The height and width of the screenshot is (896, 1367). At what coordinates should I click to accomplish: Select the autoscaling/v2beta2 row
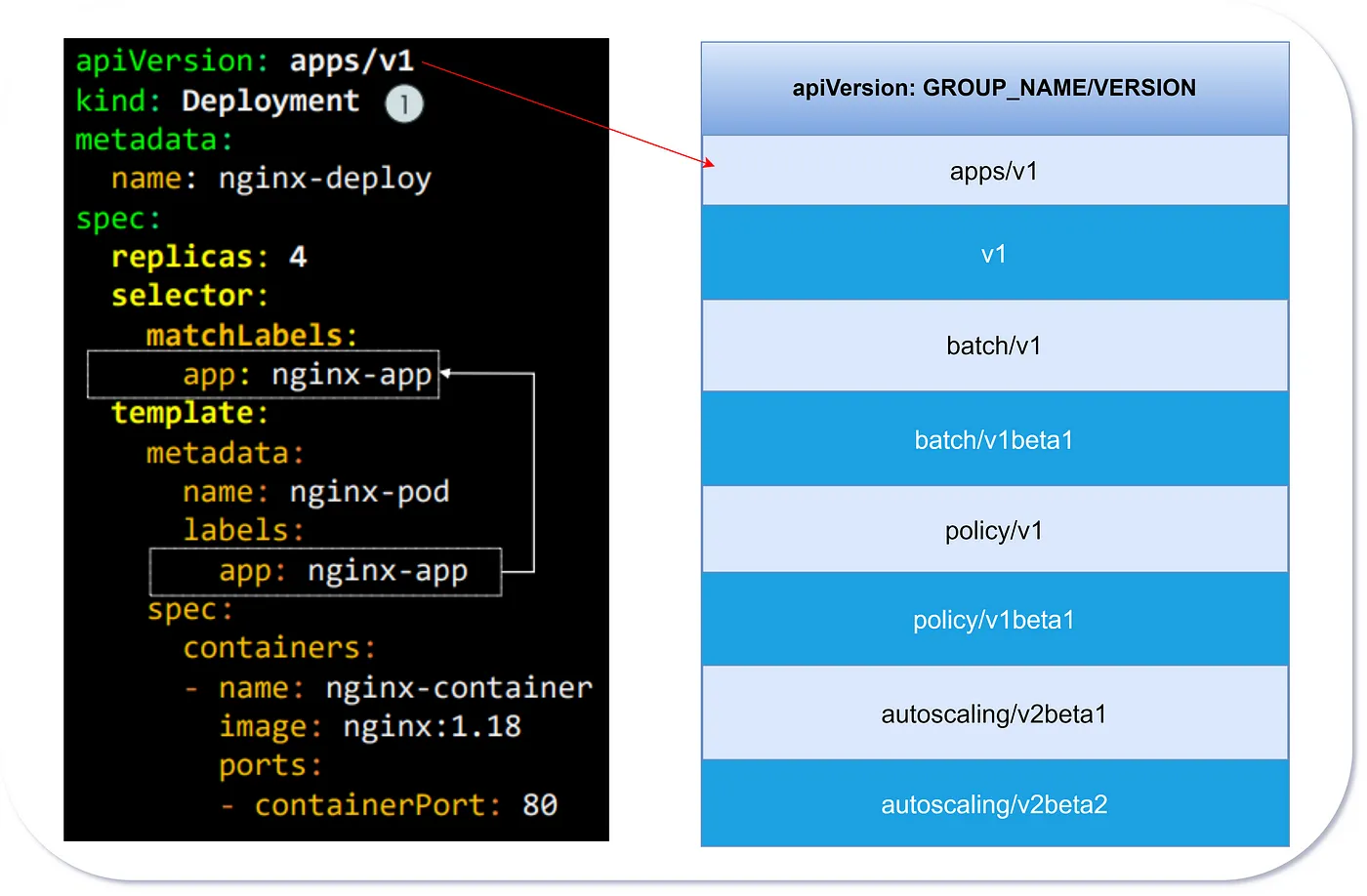pyautogui.click(x=994, y=804)
